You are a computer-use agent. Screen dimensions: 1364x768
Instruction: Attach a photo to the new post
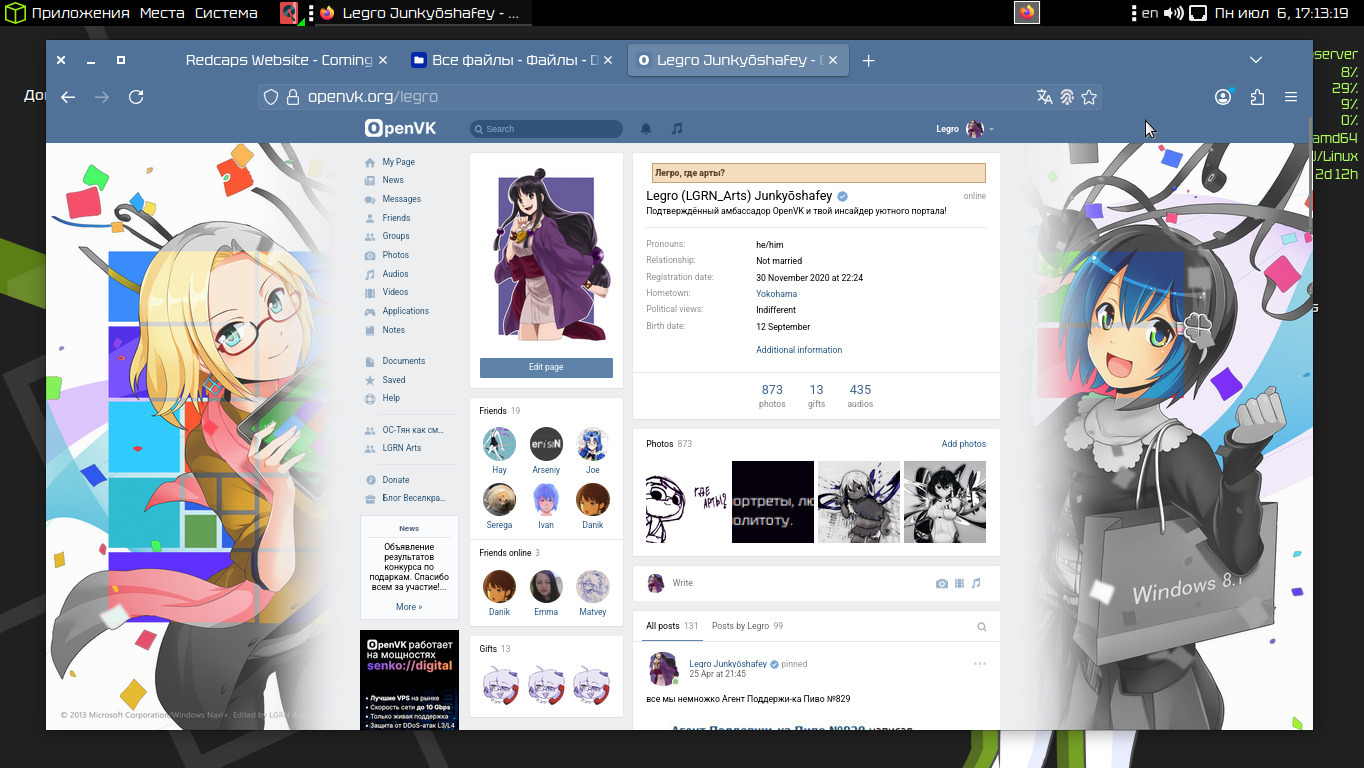coord(941,583)
